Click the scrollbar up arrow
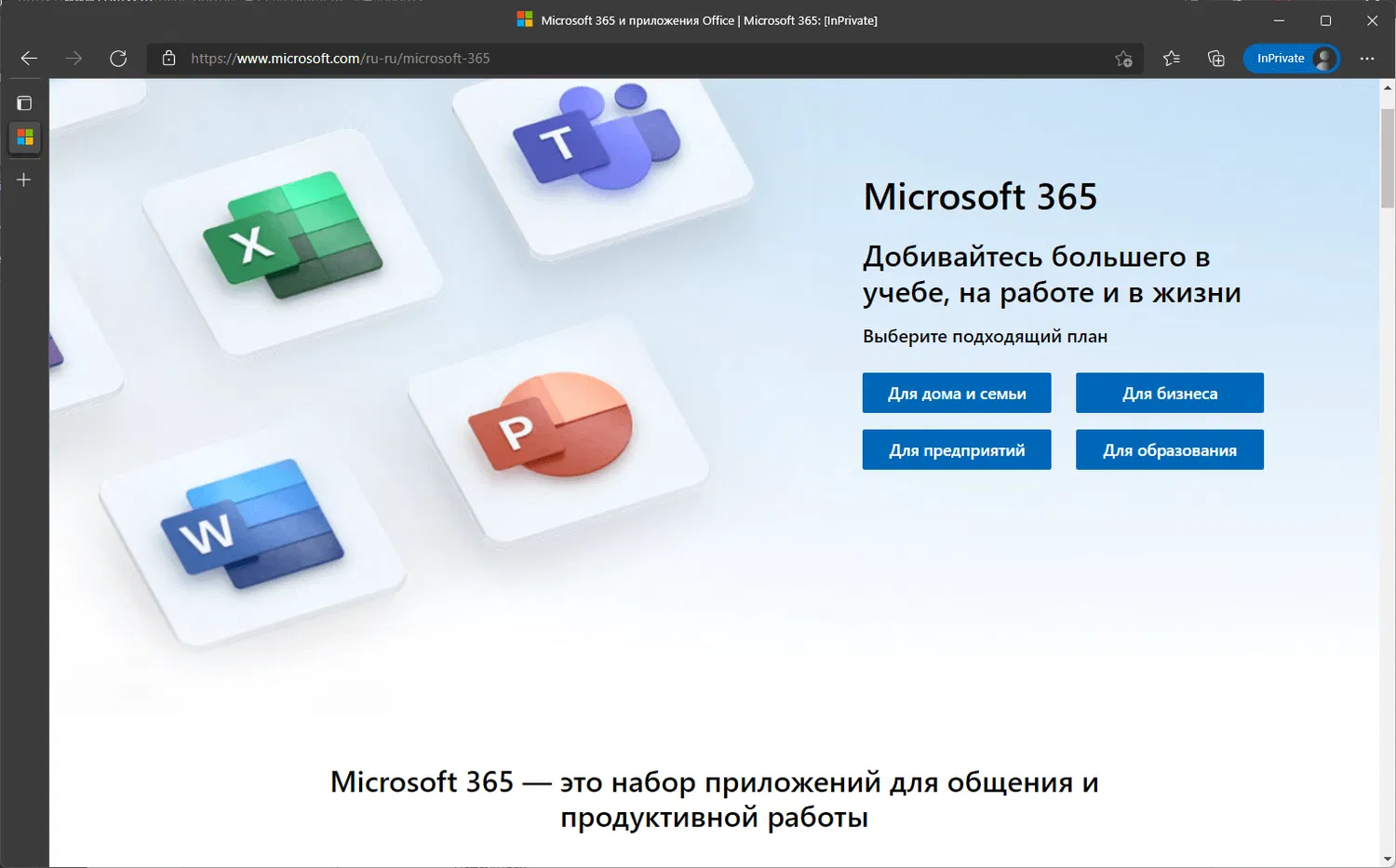This screenshot has height=868, width=1396. tap(1388, 87)
